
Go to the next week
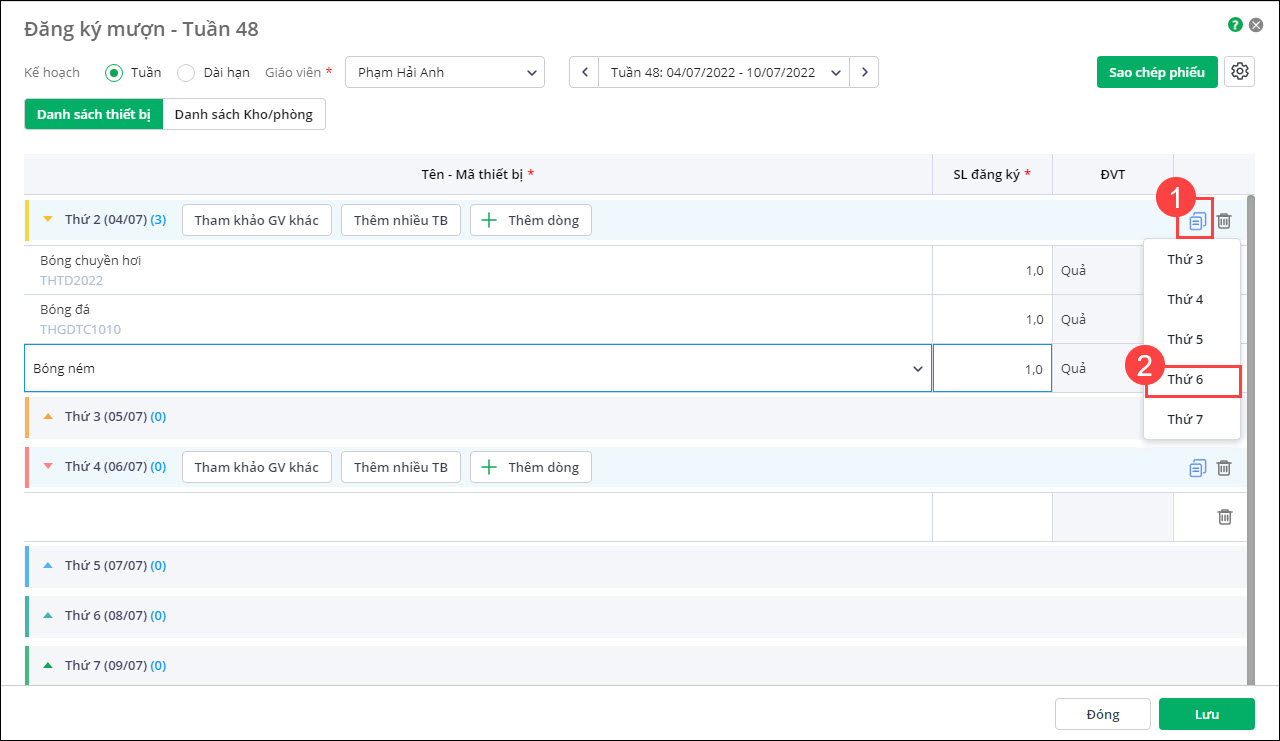coord(864,72)
